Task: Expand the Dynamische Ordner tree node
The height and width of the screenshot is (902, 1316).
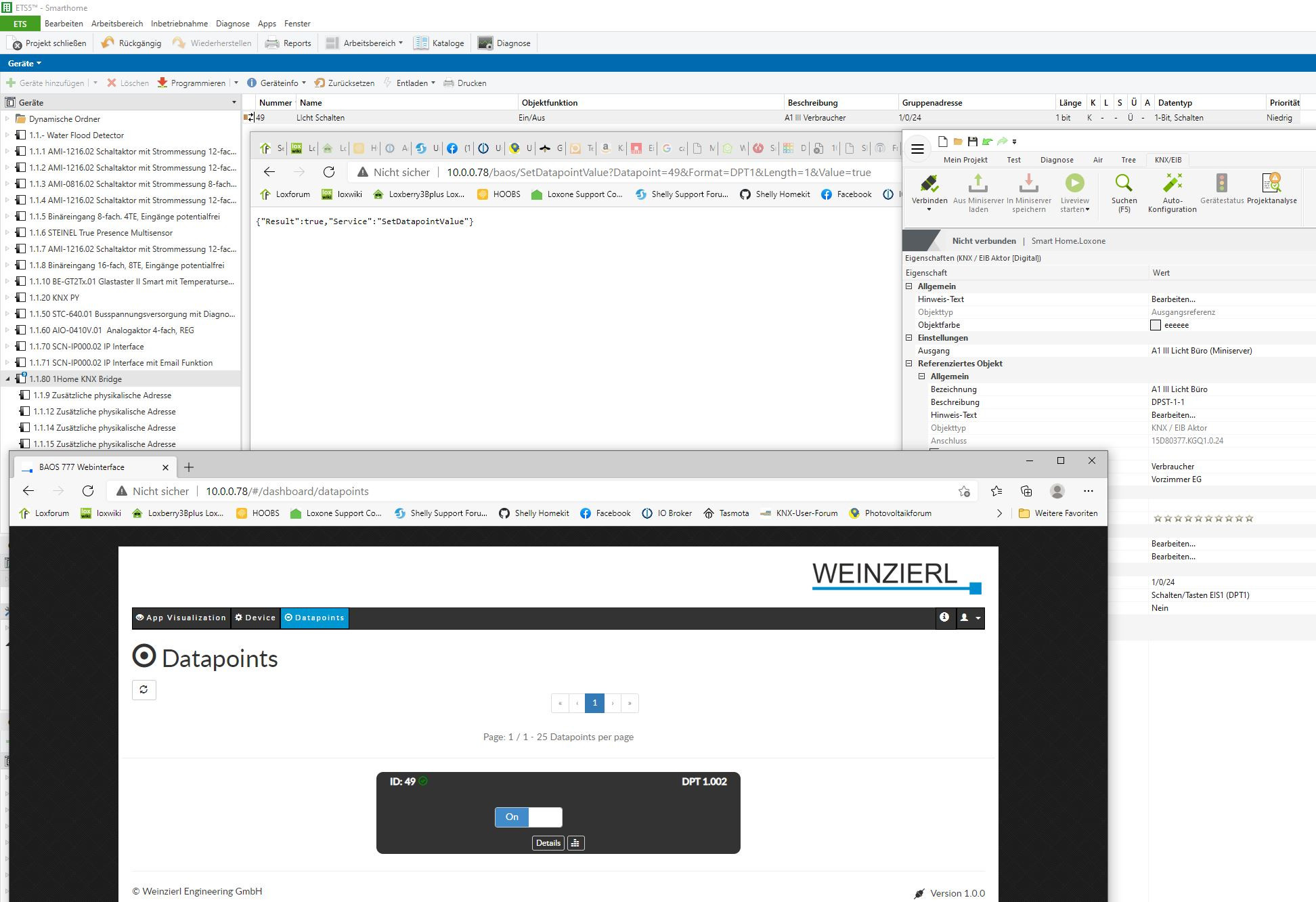Action: pos(8,119)
